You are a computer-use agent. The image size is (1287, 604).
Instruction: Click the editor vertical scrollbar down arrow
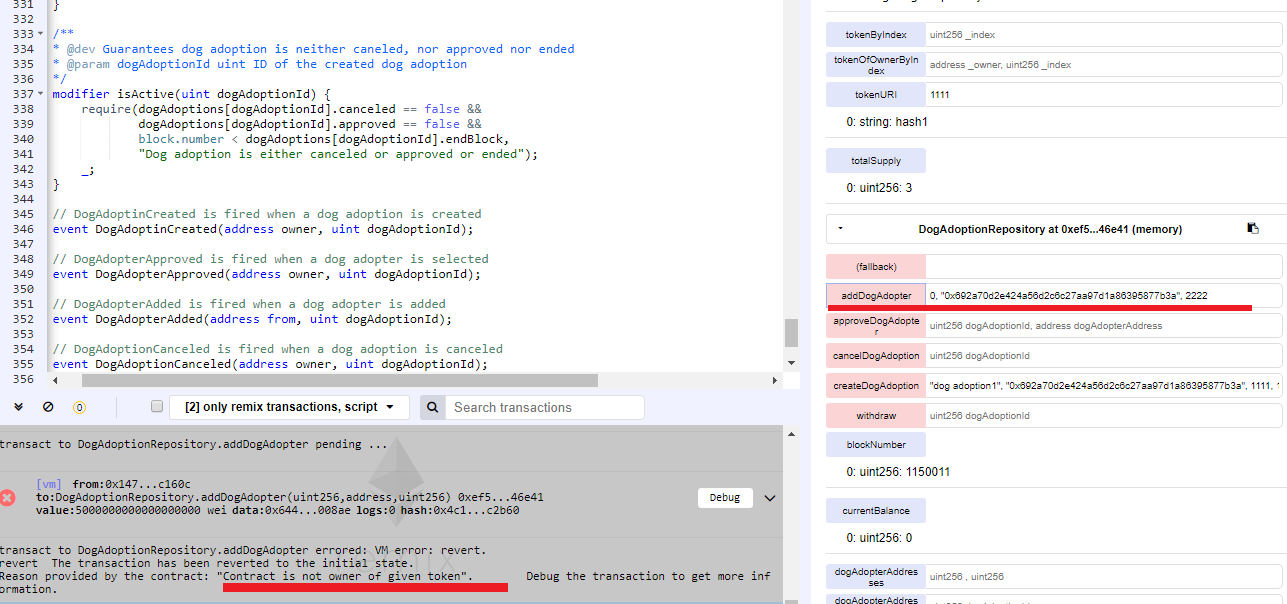791,362
